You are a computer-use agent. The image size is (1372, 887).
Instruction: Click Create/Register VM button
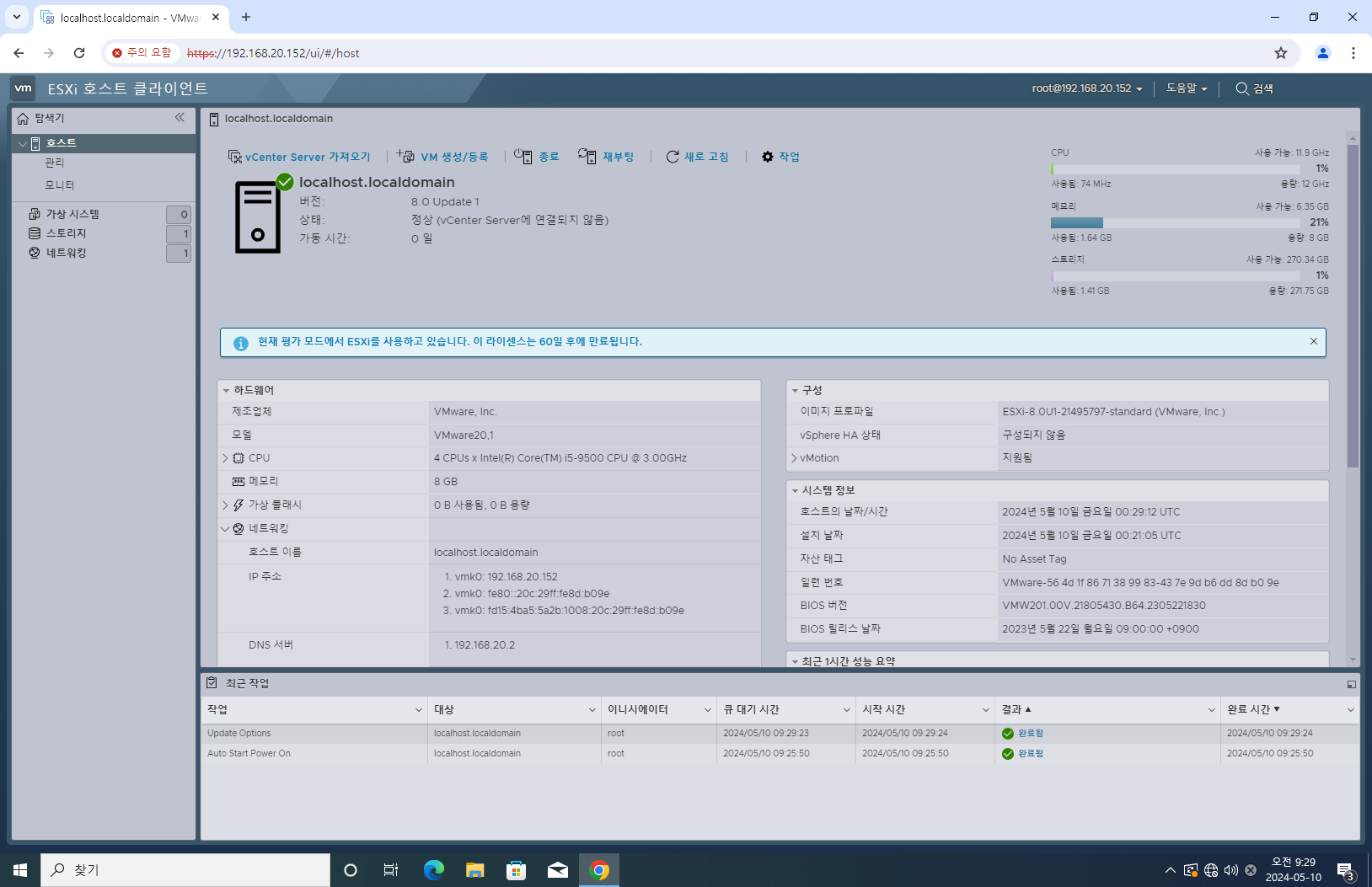coord(443,157)
